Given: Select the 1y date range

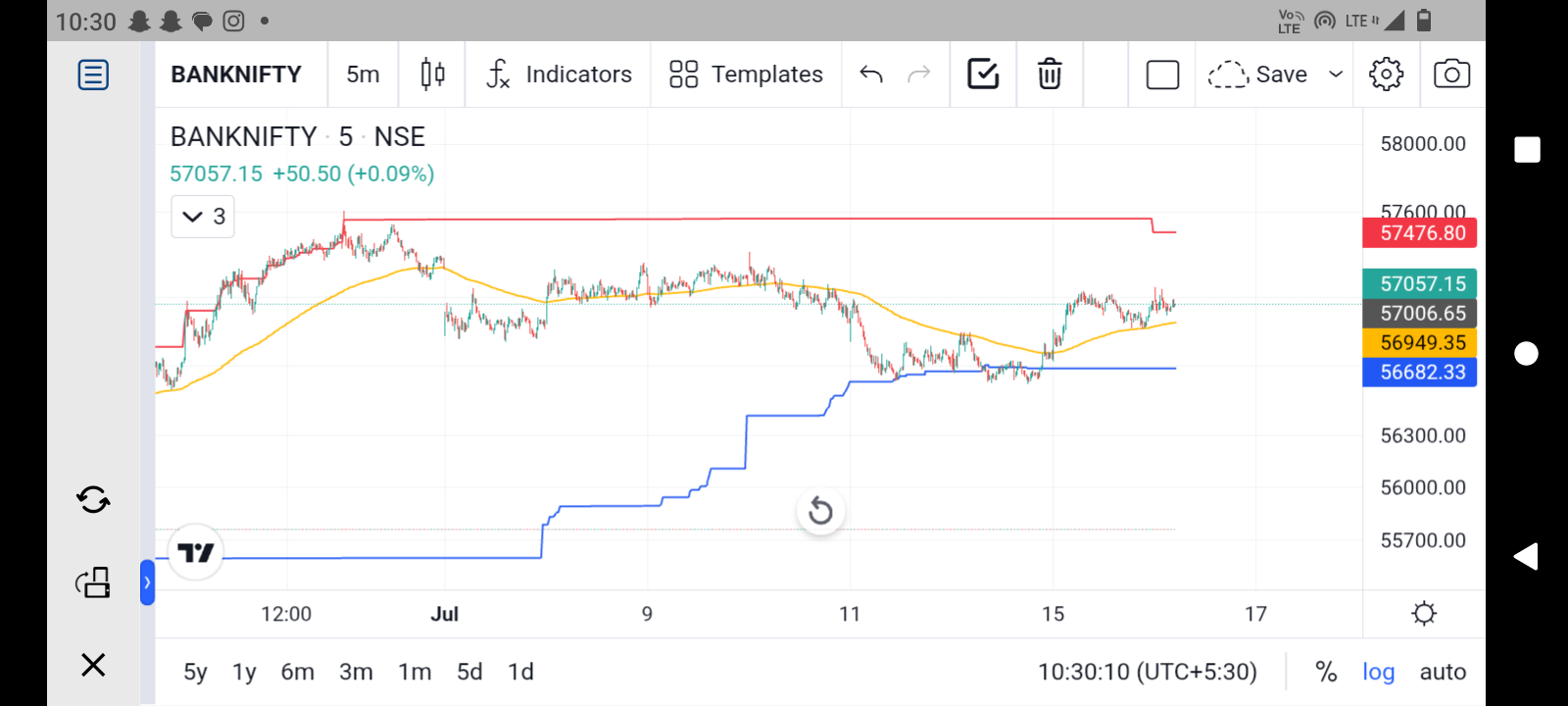Looking at the screenshot, I should click(244, 672).
